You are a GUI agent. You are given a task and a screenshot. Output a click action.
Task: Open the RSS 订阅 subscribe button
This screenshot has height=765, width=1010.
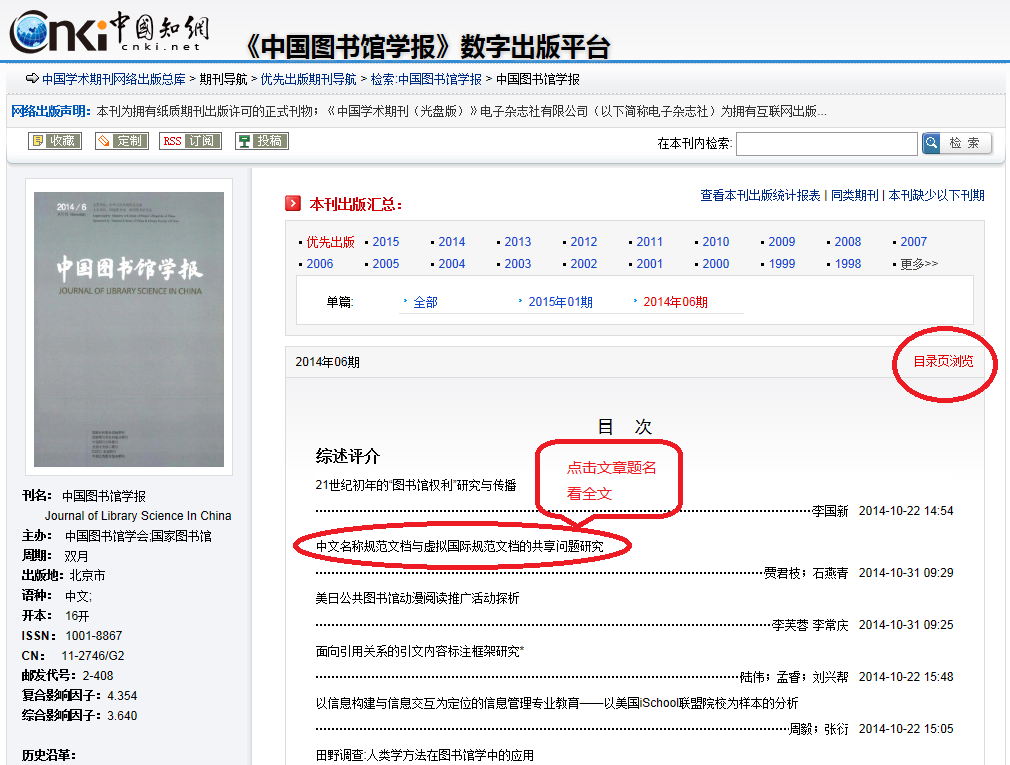click(190, 141)
